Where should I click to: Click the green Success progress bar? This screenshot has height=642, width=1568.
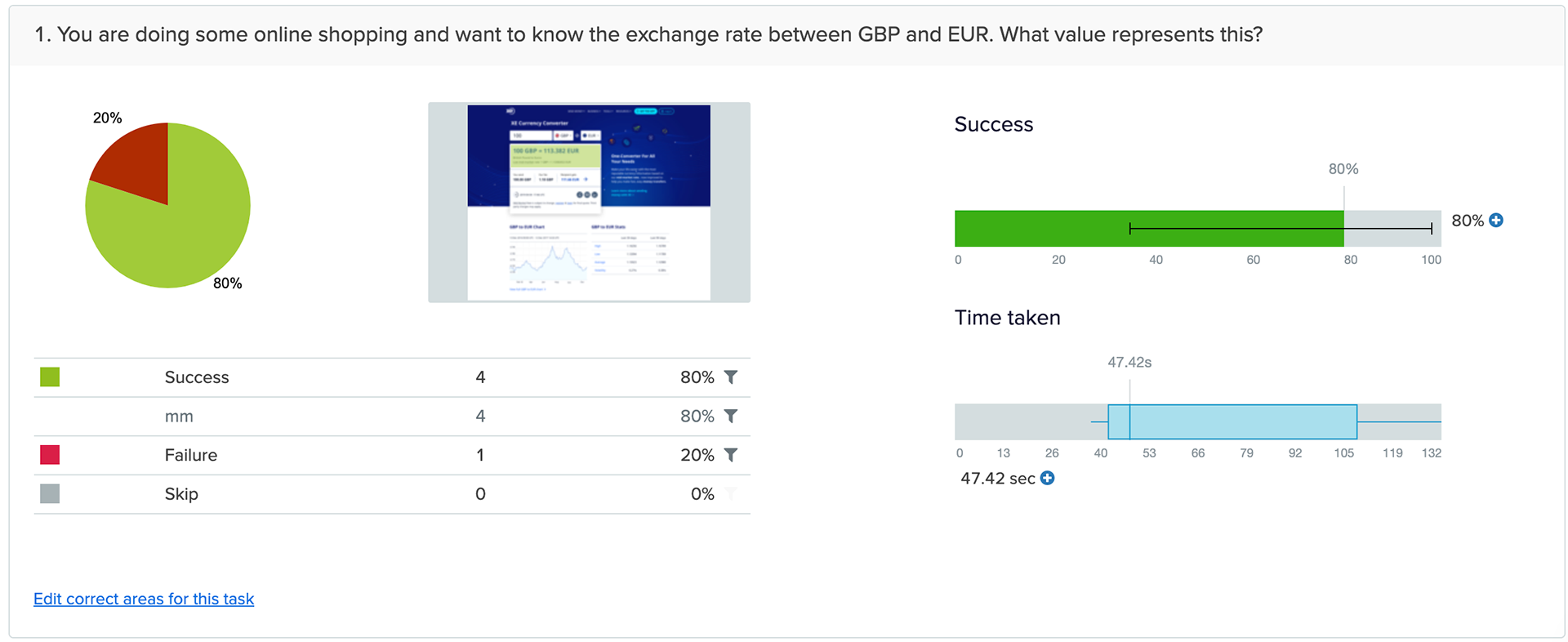[1149, 229]
